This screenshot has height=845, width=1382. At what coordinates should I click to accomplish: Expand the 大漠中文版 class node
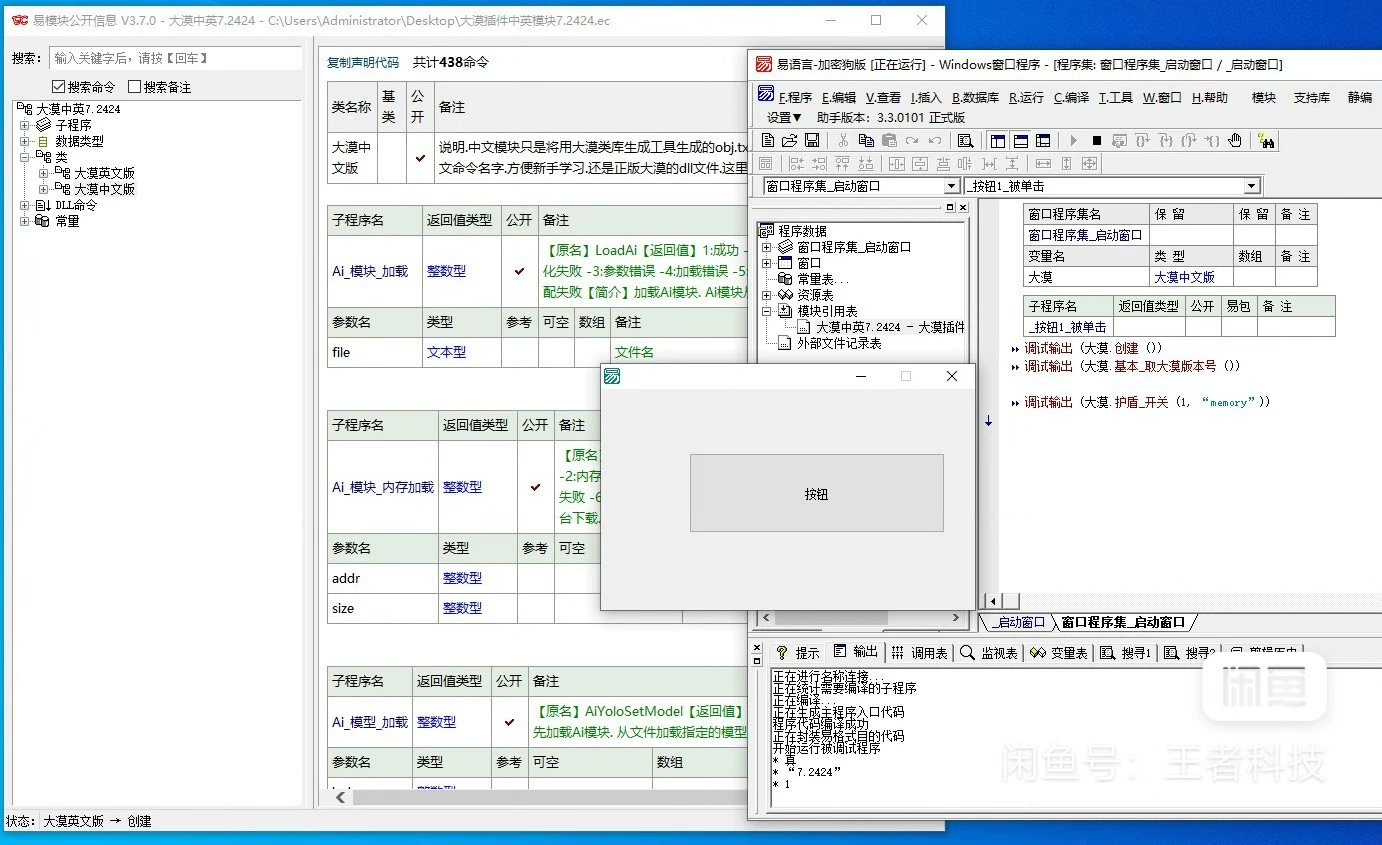tap(44, 189)
